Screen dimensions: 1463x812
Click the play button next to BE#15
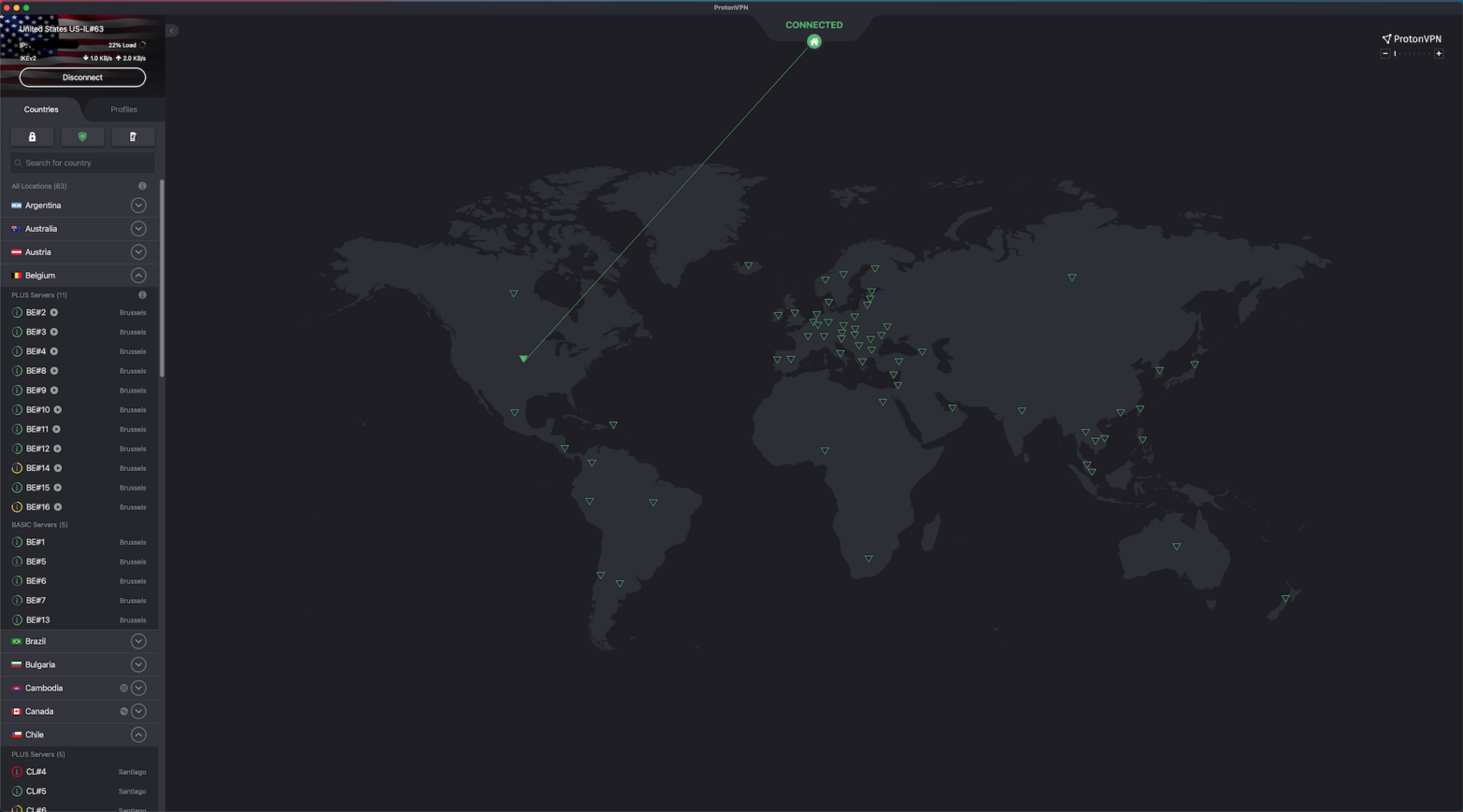[x=57, y=487]
